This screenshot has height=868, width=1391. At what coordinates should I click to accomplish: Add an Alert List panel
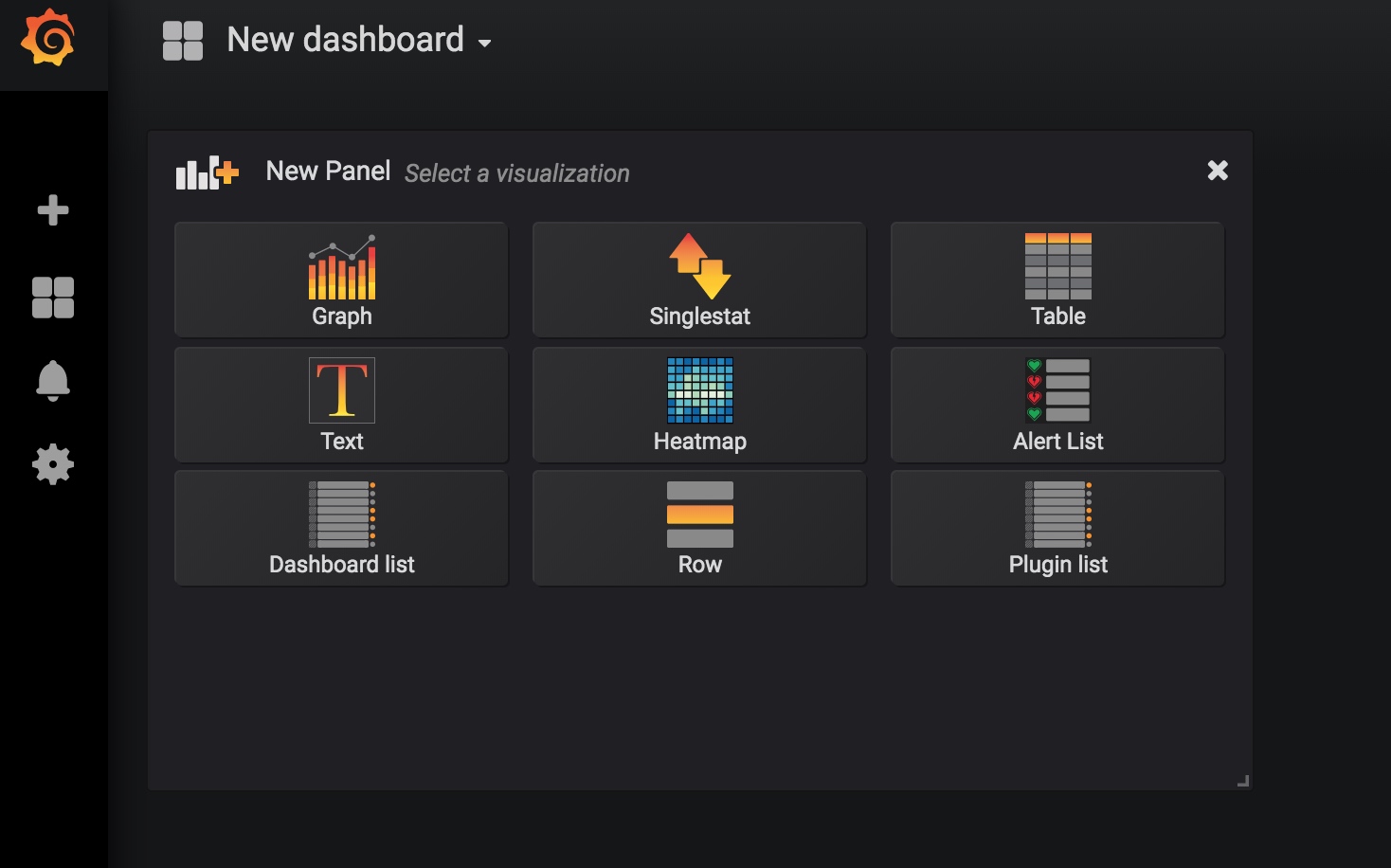(1057, 405)
